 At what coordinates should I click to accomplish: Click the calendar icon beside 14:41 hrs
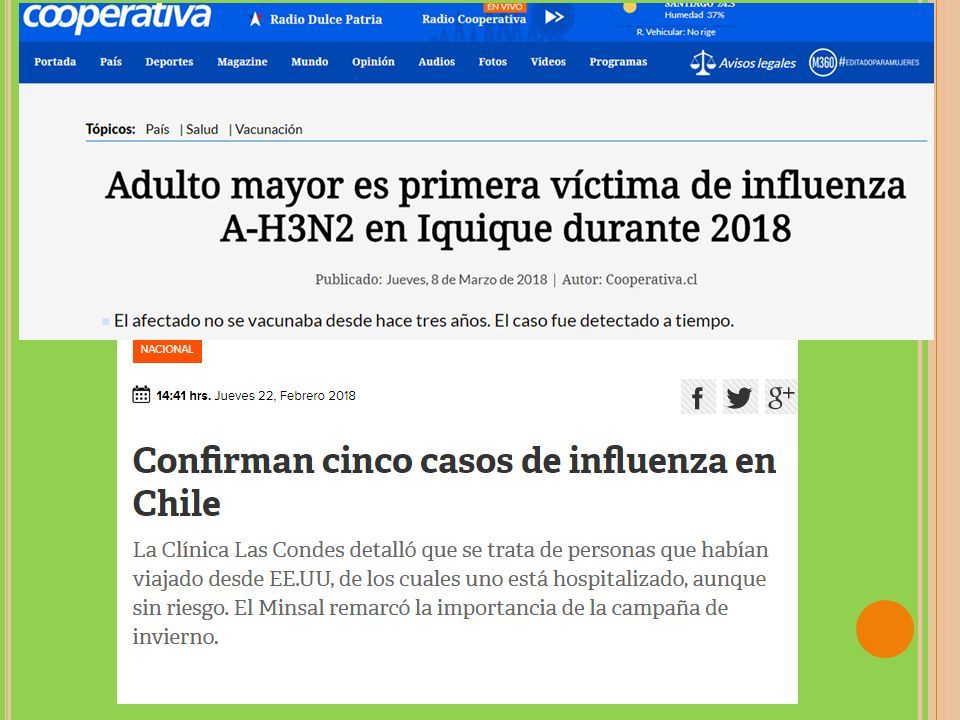coord(141,395)
